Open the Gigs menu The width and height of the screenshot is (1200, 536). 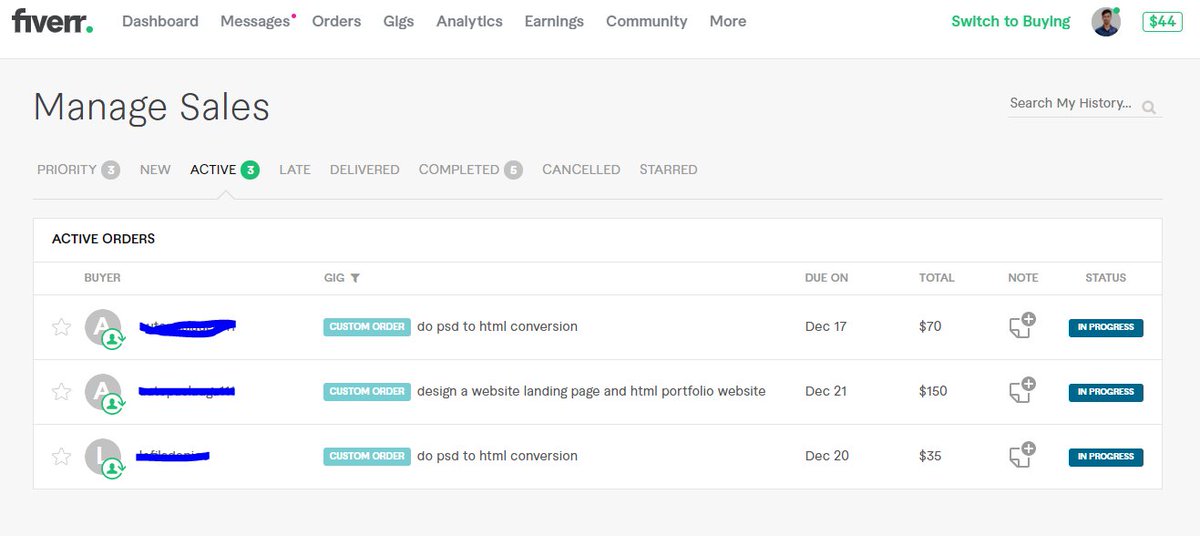click(399, 21)
